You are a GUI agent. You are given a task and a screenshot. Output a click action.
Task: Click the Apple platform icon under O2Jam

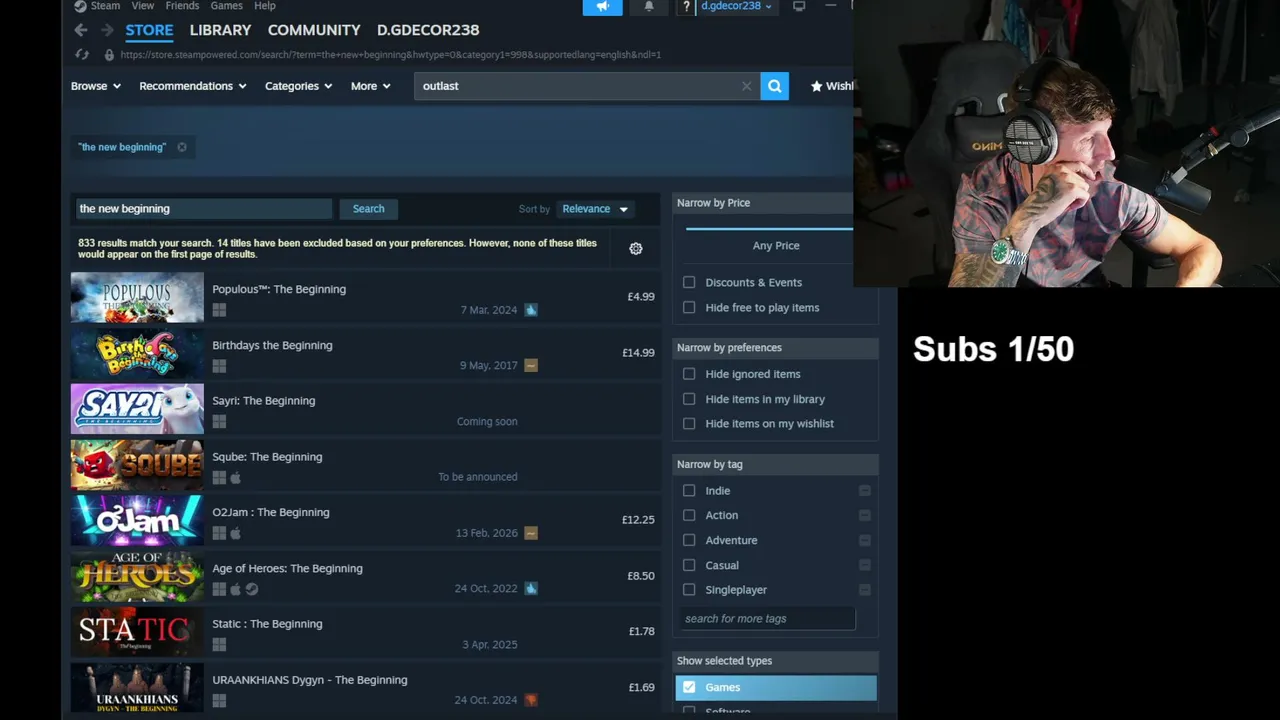(236, 533)
